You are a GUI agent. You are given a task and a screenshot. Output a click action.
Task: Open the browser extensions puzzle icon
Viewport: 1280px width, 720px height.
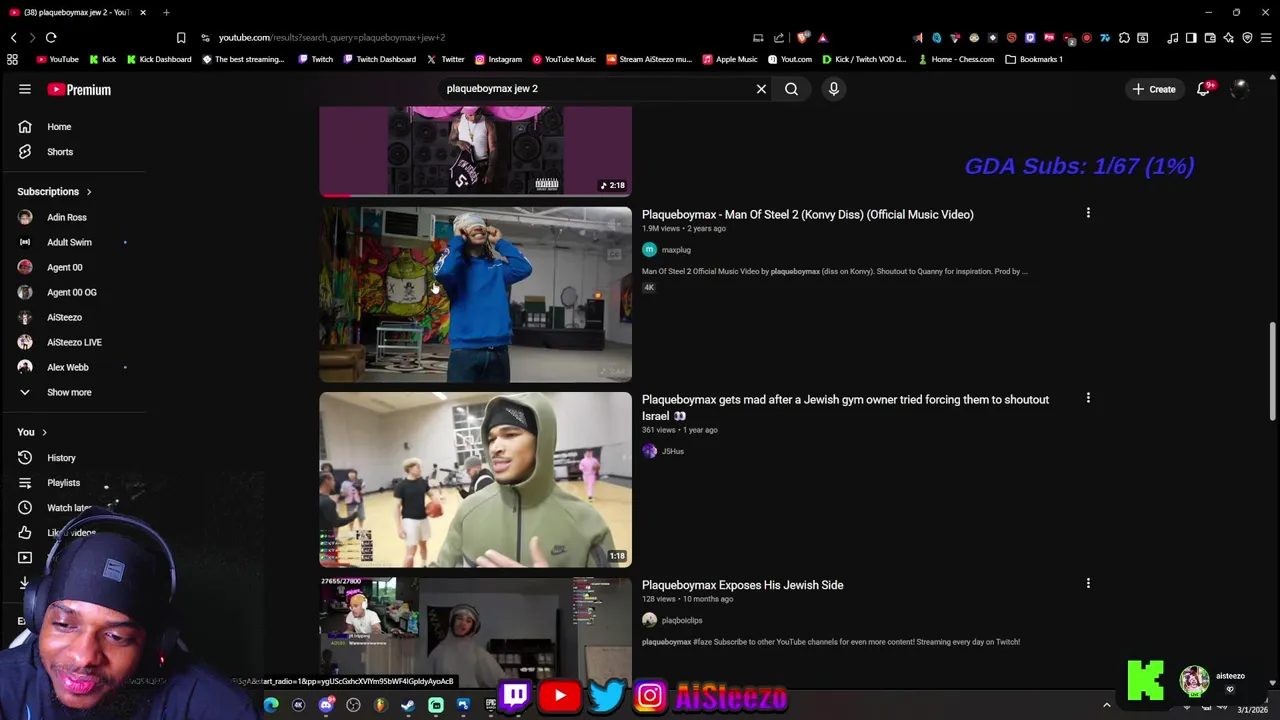(1124, 38)
